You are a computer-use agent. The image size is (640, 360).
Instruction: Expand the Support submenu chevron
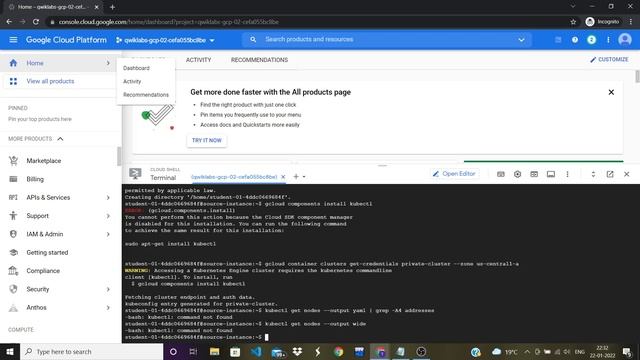pos(108,216)
